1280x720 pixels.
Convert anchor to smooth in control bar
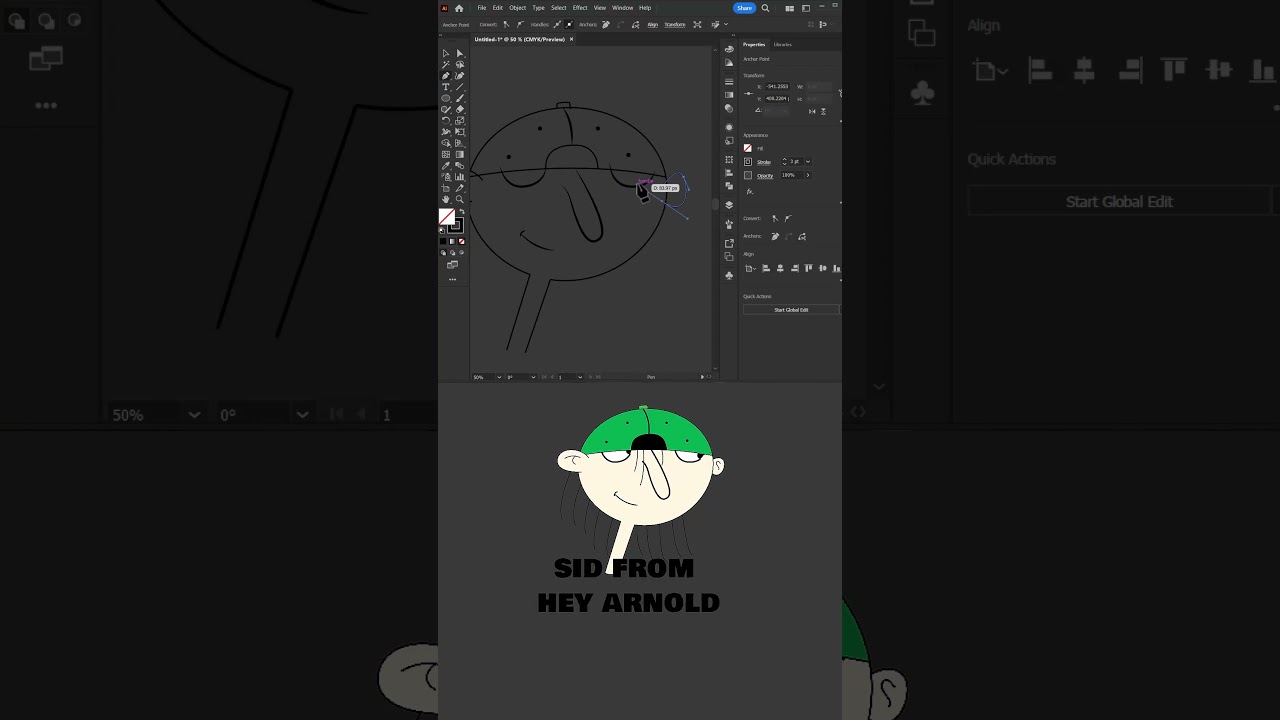pos(520,24)
